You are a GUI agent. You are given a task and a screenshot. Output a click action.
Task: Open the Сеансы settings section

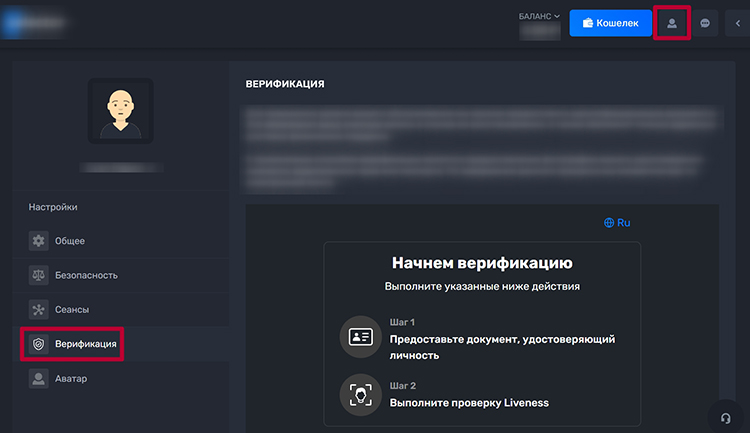[121, 310]
